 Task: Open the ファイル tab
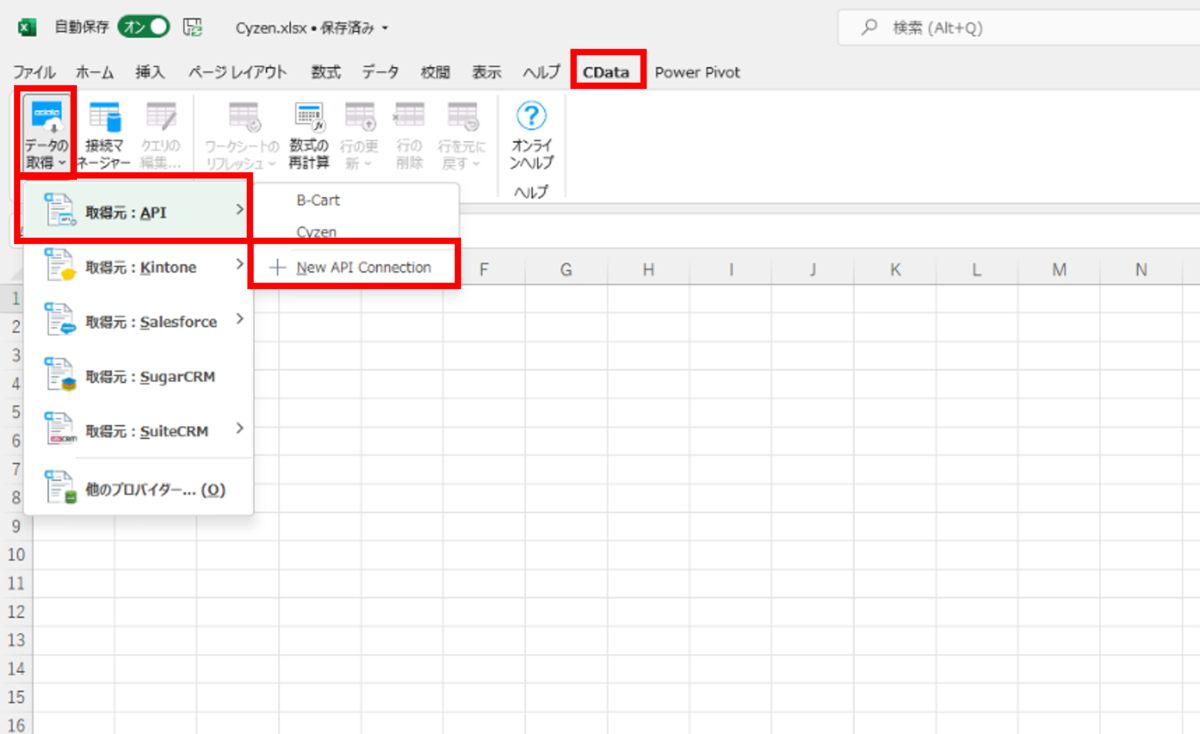[x=34, y=72]
